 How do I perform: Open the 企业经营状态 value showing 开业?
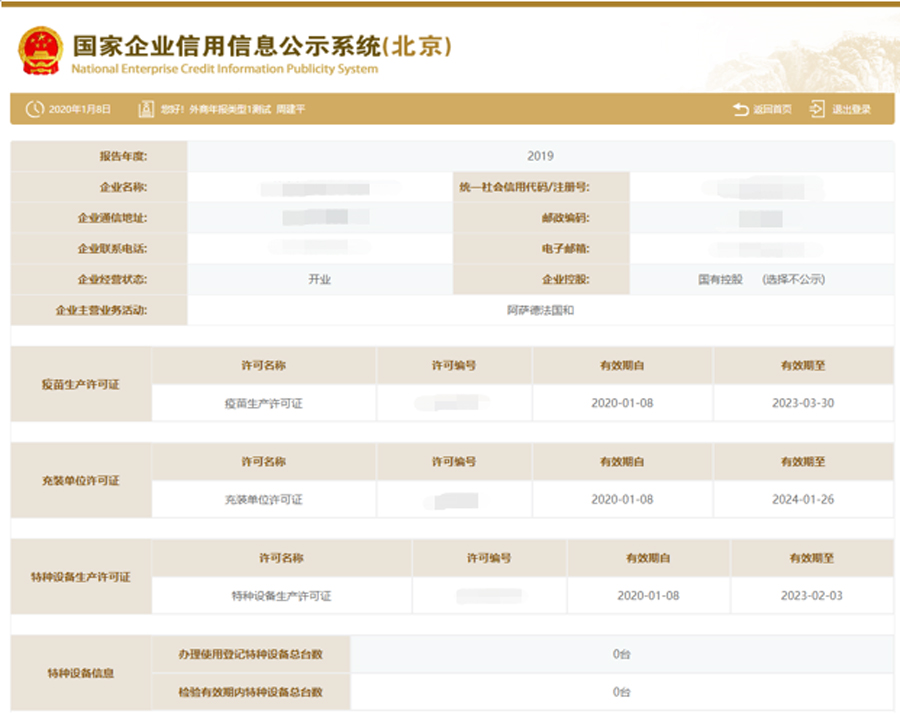coord(320,280)
